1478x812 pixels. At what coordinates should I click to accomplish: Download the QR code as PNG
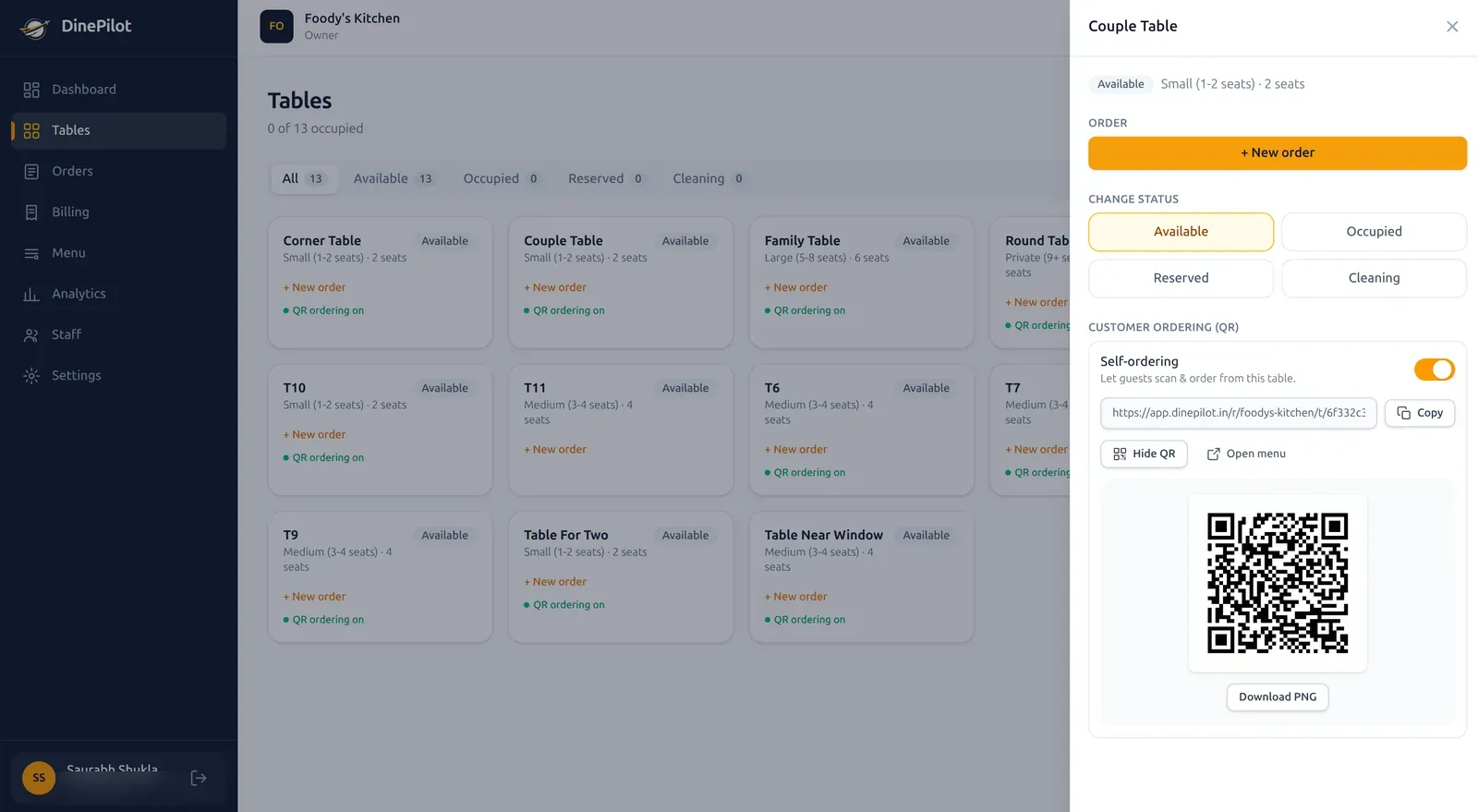pos(1278,697)
